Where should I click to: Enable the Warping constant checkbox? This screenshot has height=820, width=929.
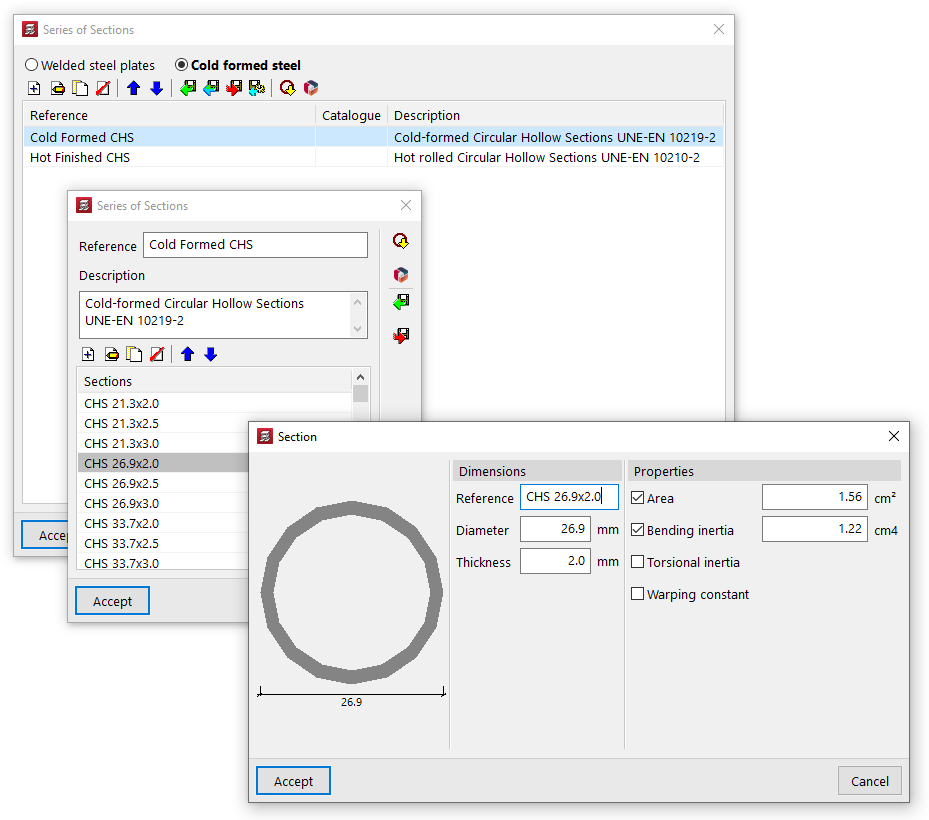click(x=638, y=594)
